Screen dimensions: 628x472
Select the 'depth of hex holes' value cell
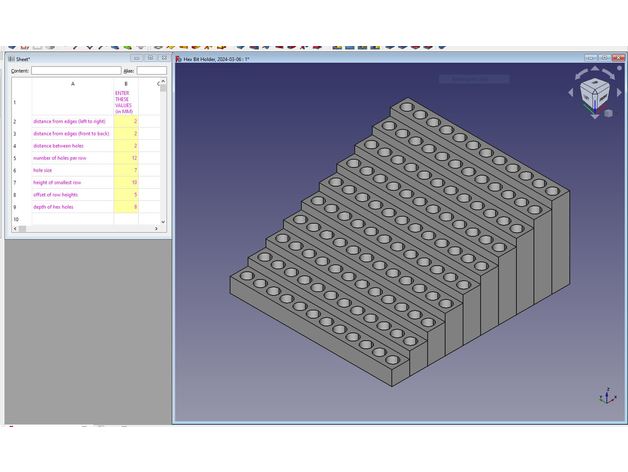coord(125,207)
